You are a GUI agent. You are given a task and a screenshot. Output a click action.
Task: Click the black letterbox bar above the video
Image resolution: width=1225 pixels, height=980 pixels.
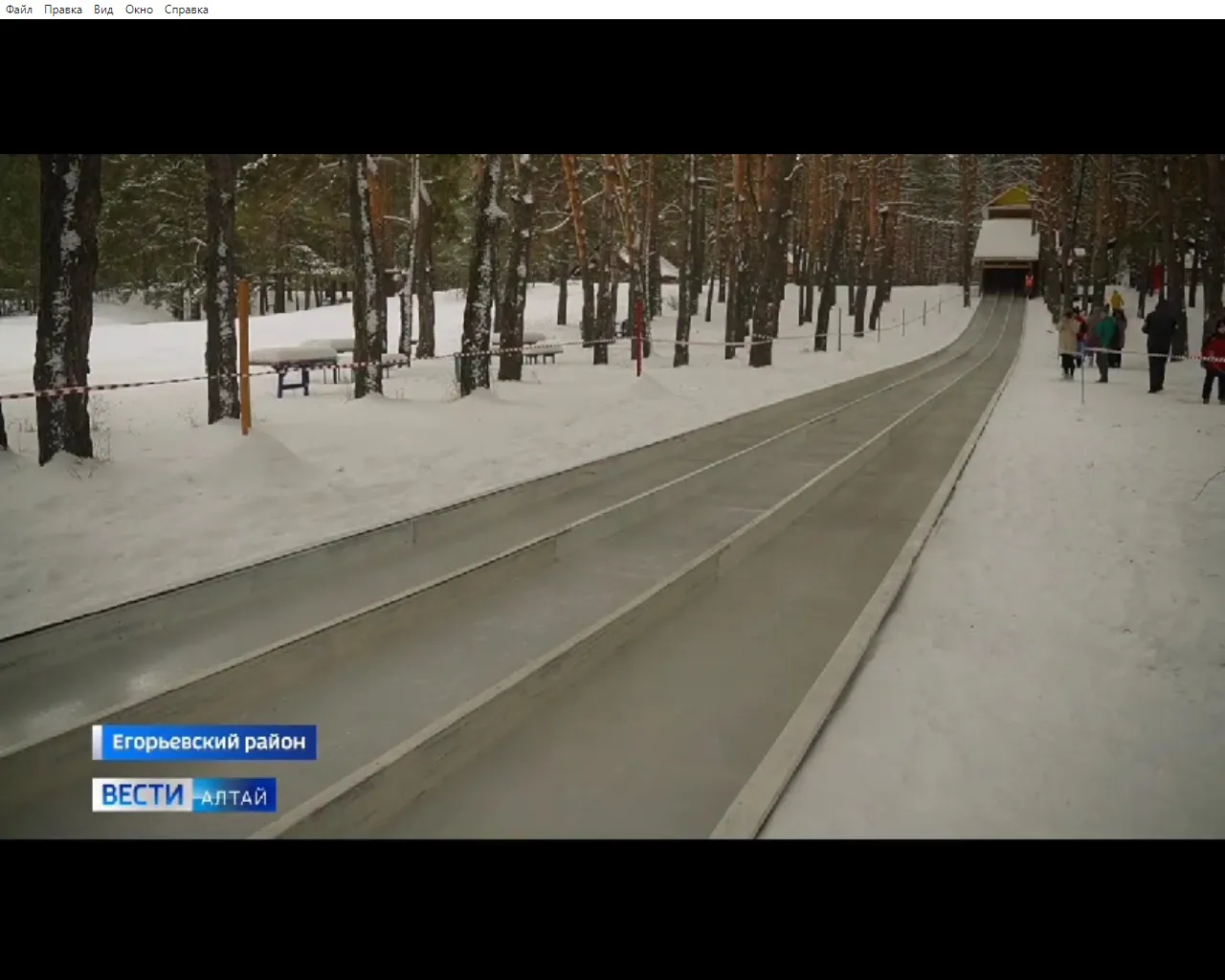pos(612,87)
